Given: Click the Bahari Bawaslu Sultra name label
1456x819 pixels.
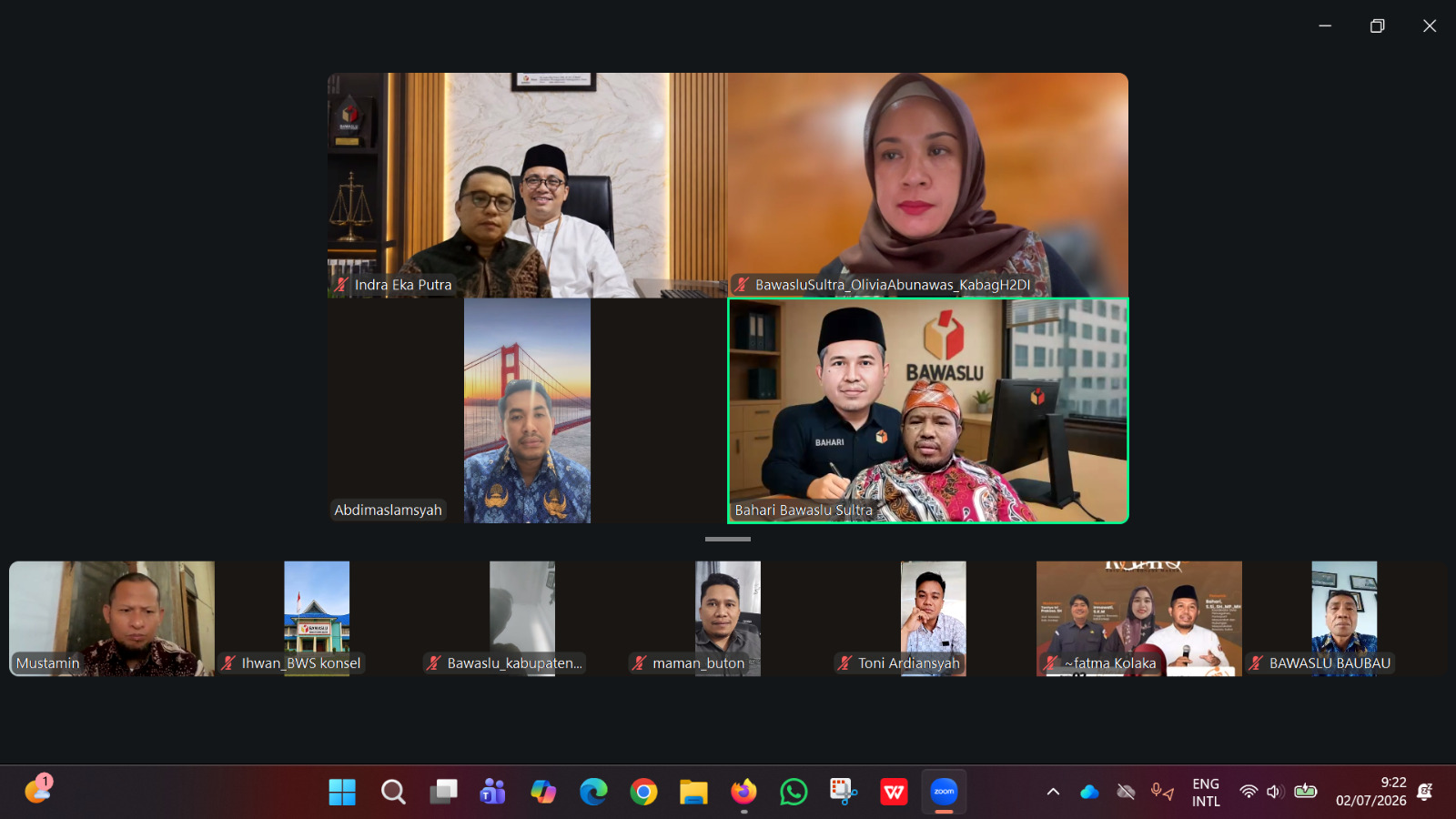Looking at the screenshot, I should coord(804,511).
